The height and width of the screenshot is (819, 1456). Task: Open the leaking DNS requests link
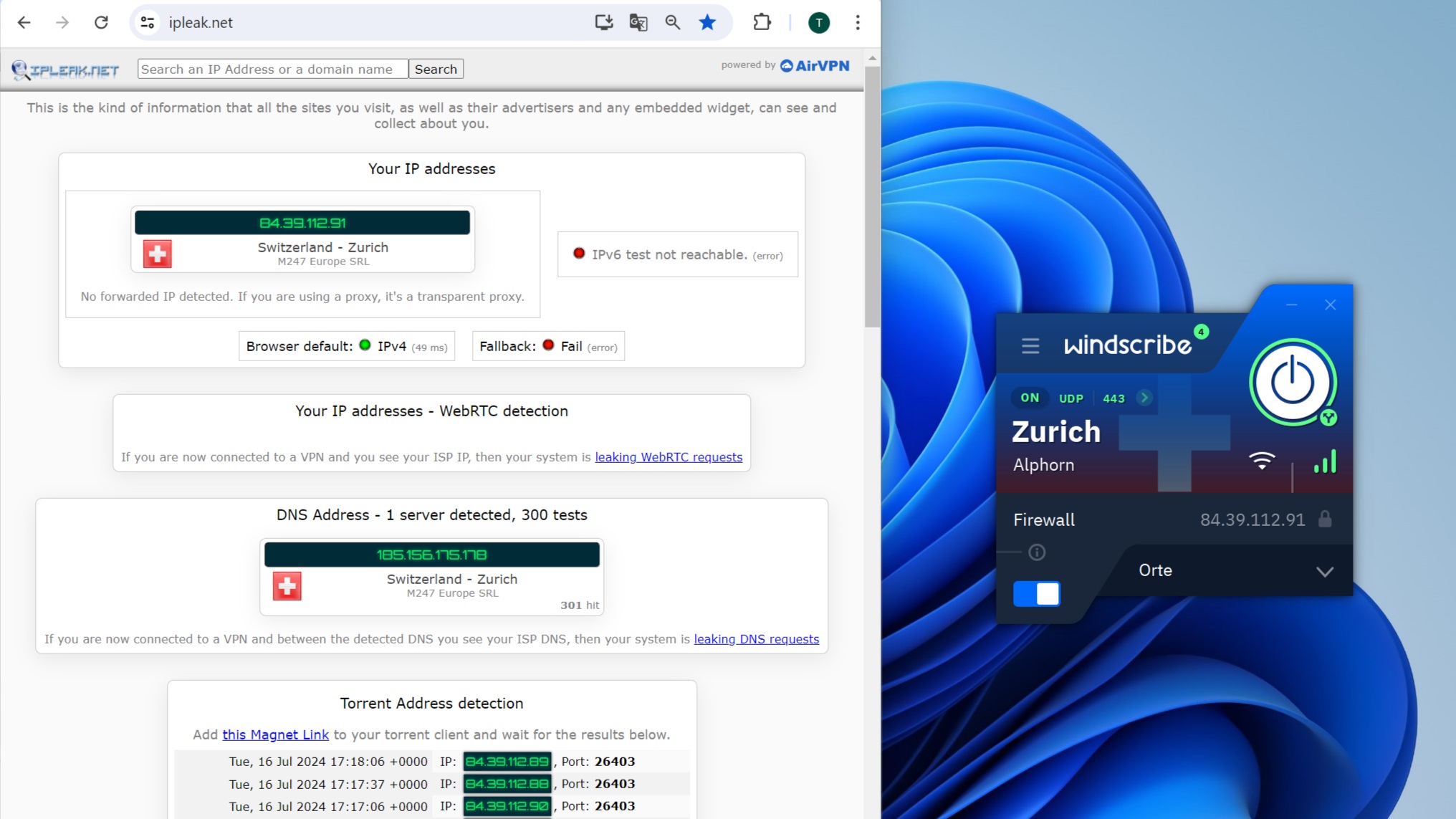coord(756,639)
